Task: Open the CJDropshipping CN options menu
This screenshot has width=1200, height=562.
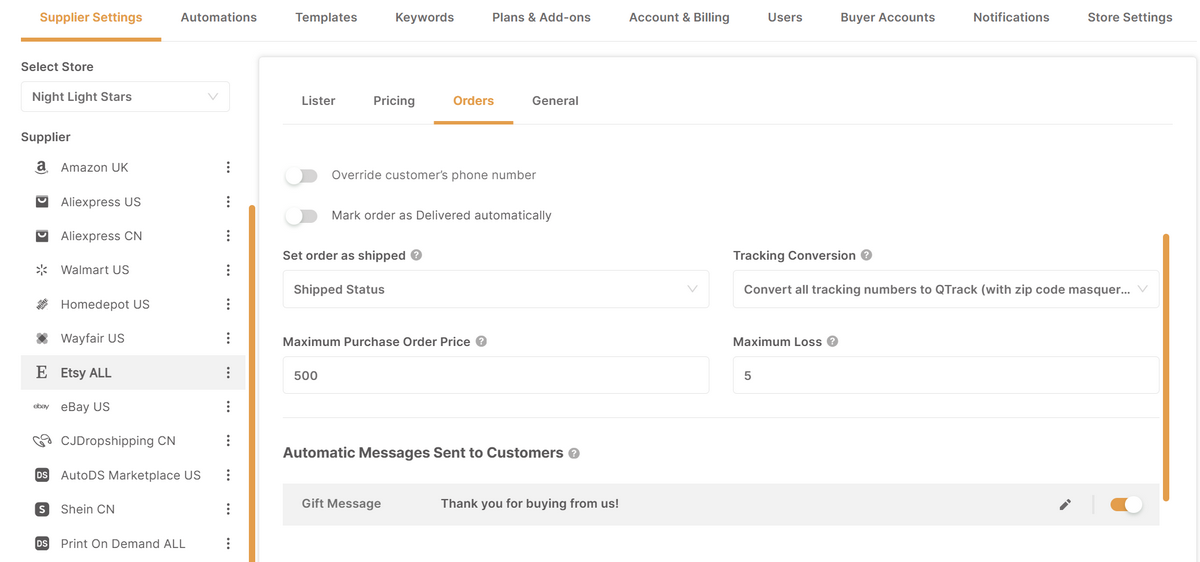Action: [x=228, y=441]
